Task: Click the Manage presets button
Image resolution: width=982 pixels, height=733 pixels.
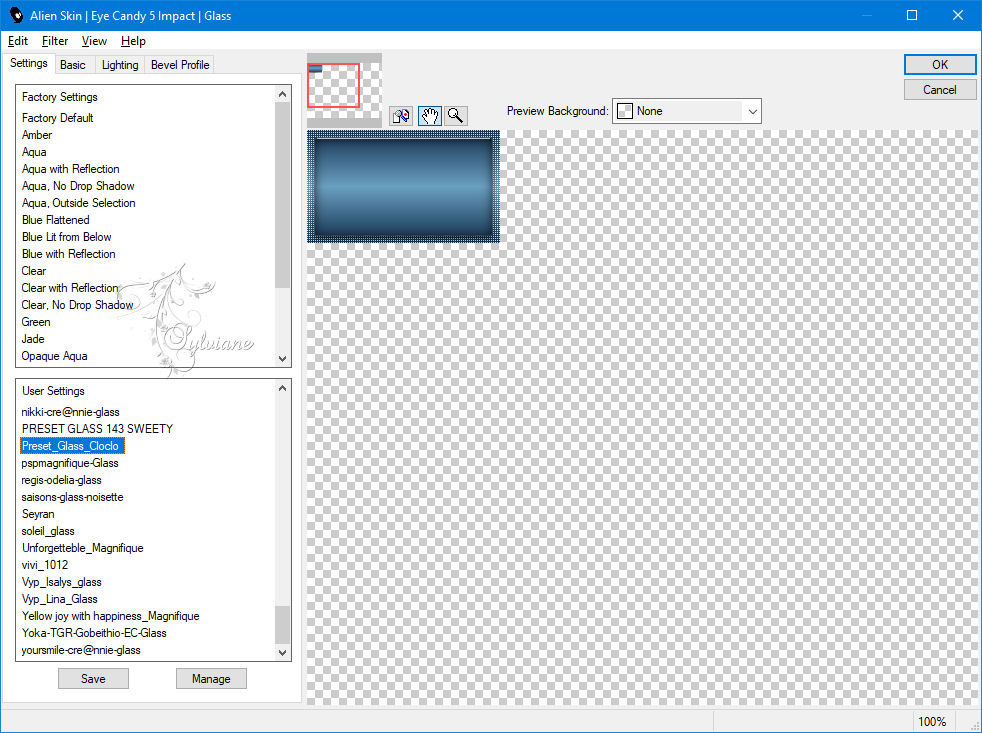Action: point(211,678)
